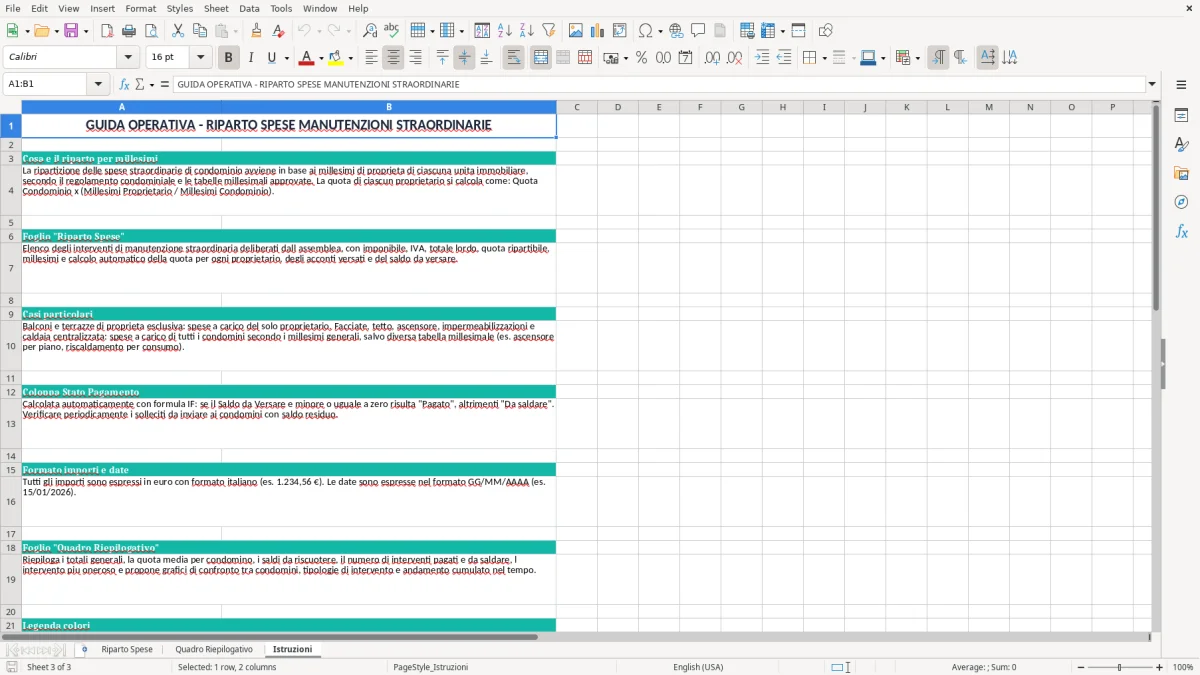Screen dimensions: 1200x675
Task: Toggle Align Left
Action: [371, 58]
